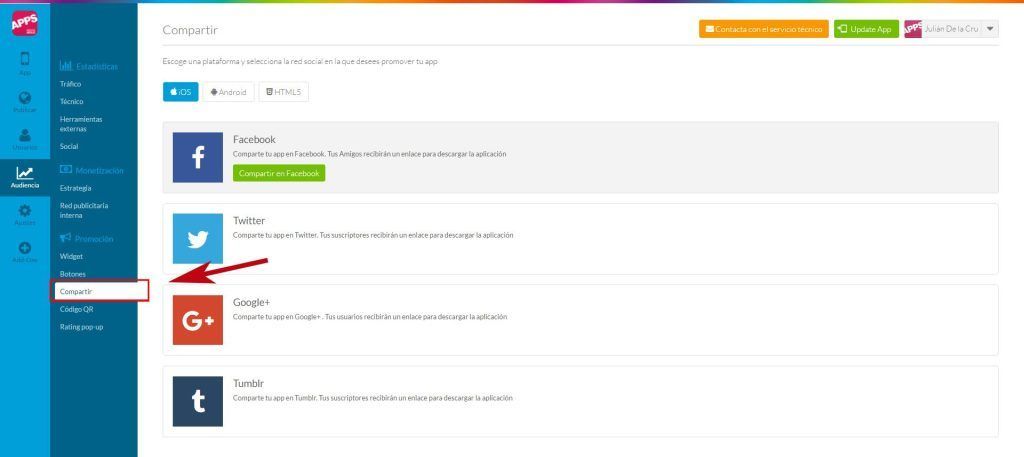Viewport: 1024px width, 457px height.
Task: Open Técnico in the sidebar menu
Action: [x=72, y=102]
